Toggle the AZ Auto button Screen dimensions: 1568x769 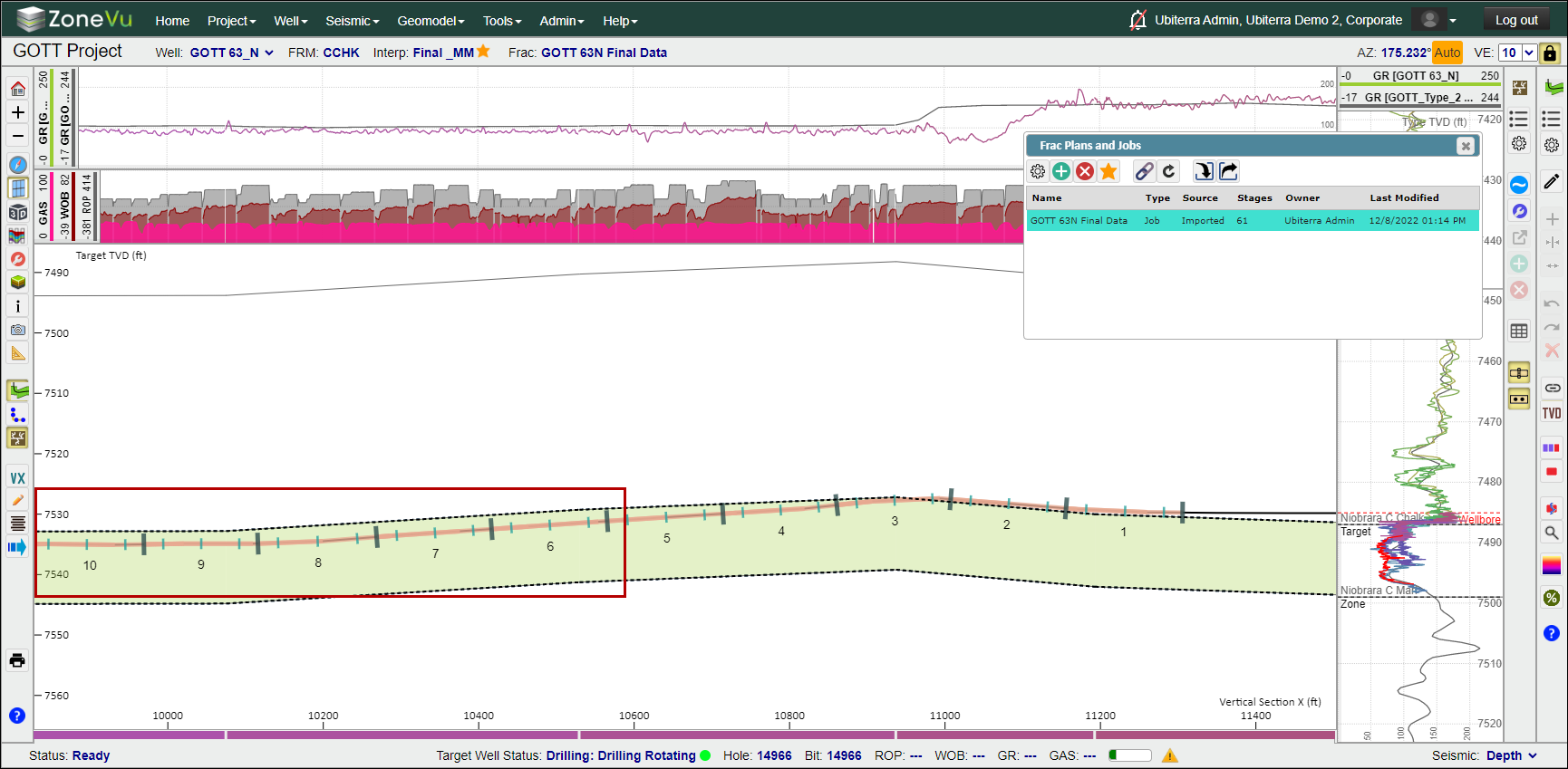point(1447,53)
